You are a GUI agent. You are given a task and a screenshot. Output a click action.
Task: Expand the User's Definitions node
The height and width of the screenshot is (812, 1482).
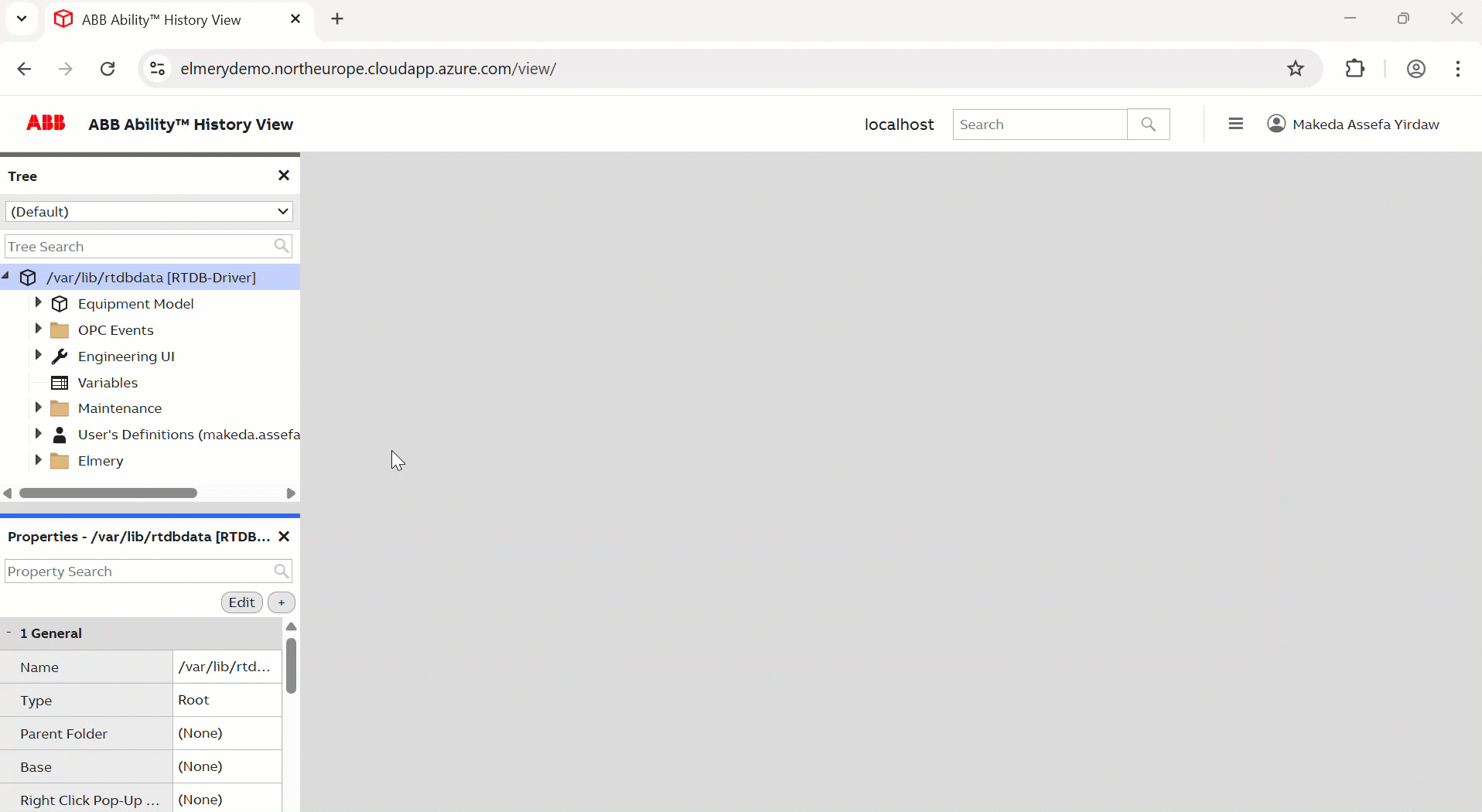[x=38, y=433]
